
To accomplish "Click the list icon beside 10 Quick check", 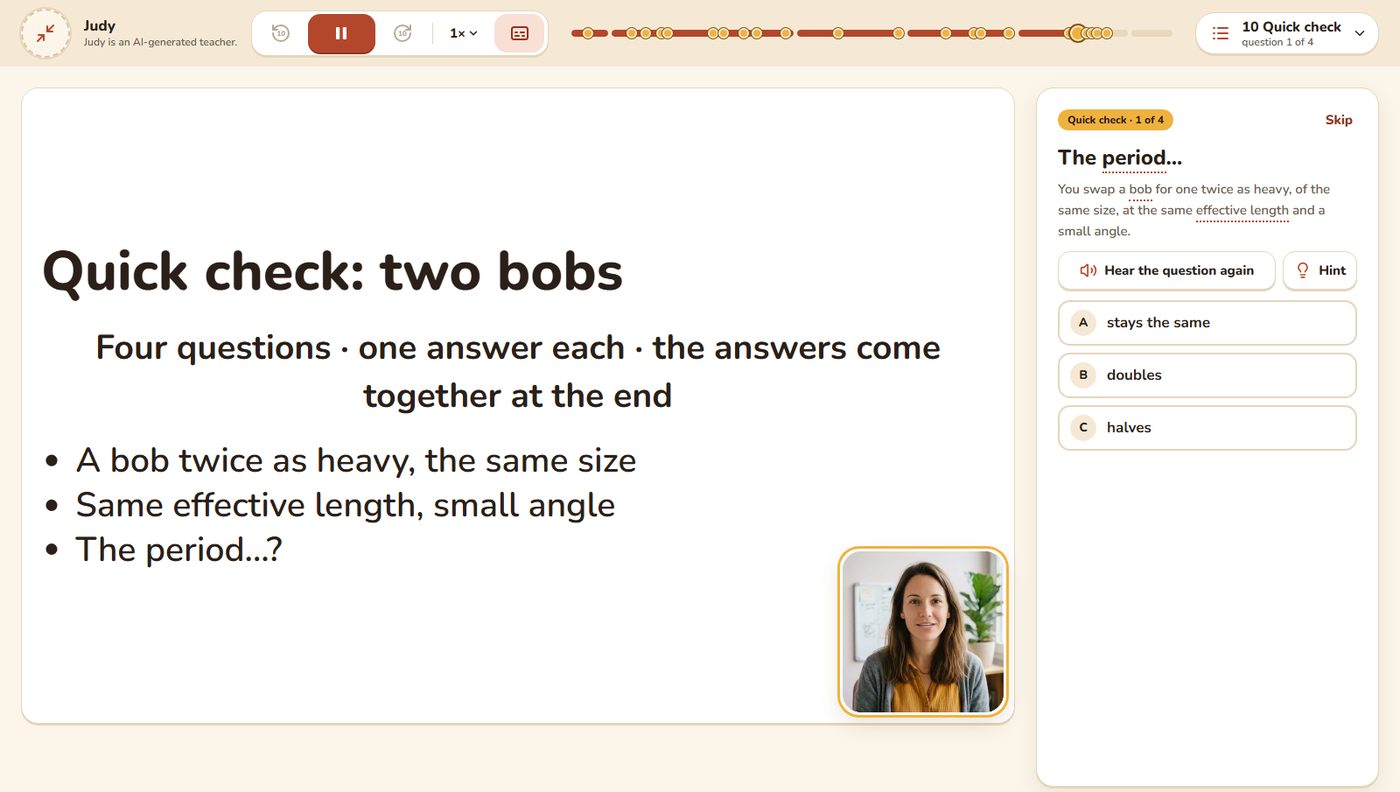I will tap(1220, 33).
